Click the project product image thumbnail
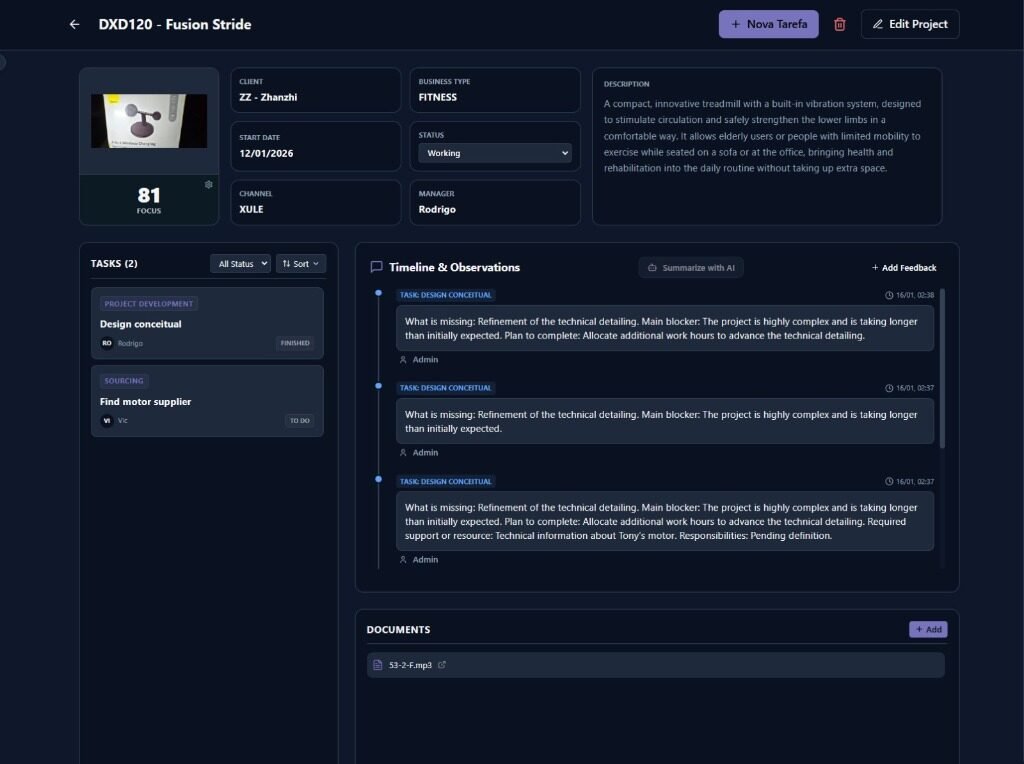The width and height of the screenshot is (1024, 764). click(x=149, y=121)
